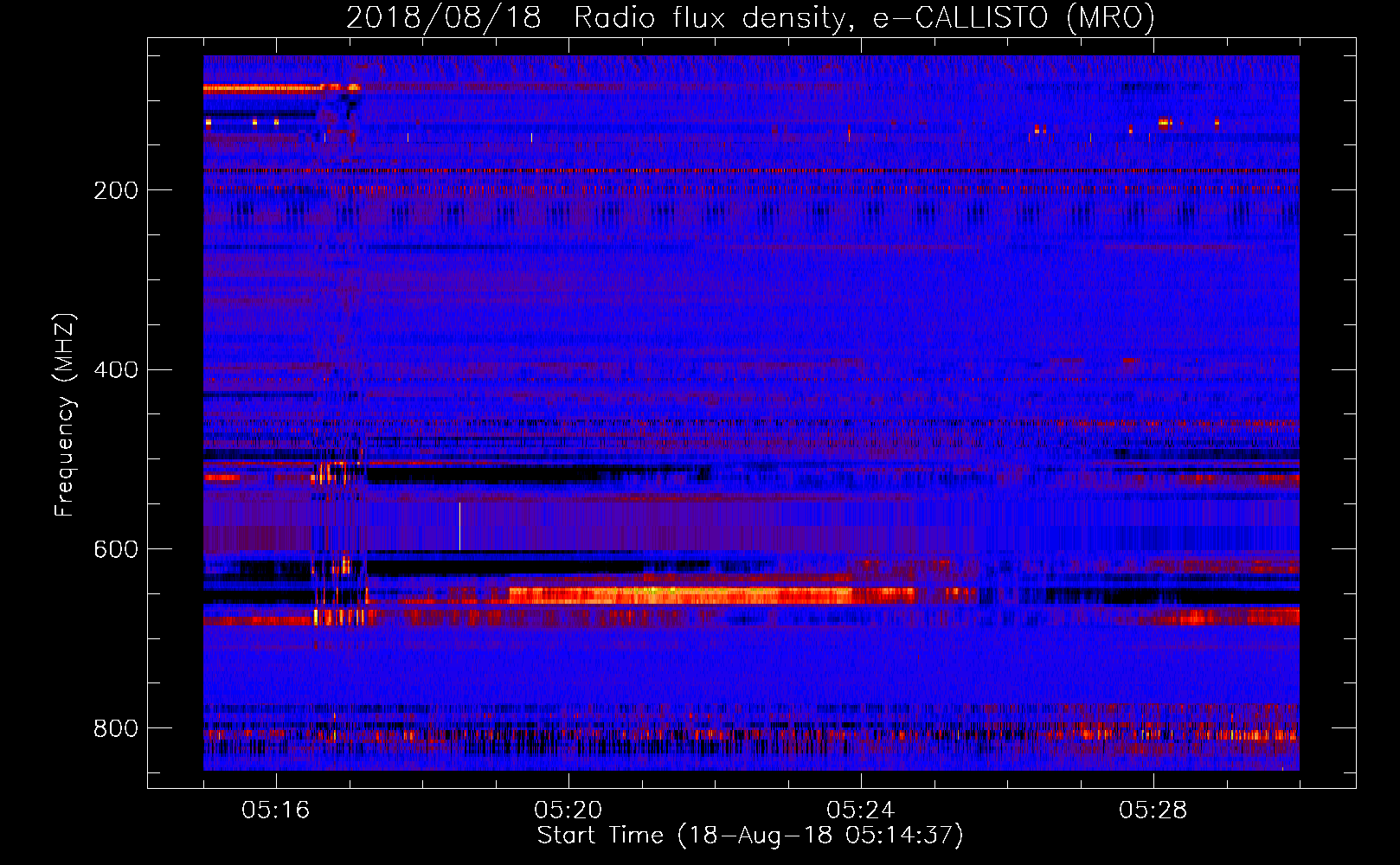The height and width of the screenshot is (865, 1400).
Task: Click the plot title mentioning e-CALLISTO (MRO)
Action: (x=750, y=17)
